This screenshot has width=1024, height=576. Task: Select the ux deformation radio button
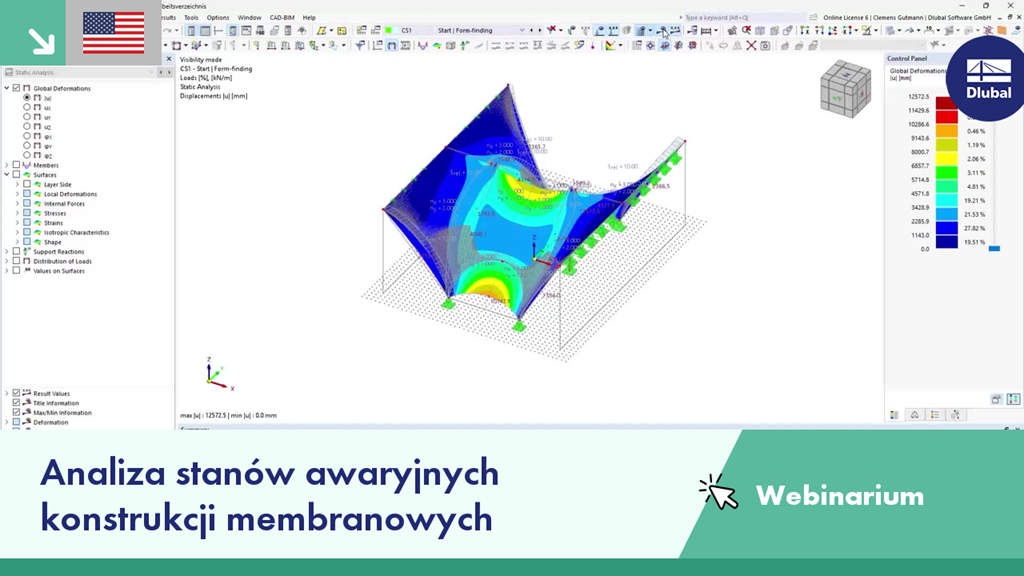pos(27,107)
